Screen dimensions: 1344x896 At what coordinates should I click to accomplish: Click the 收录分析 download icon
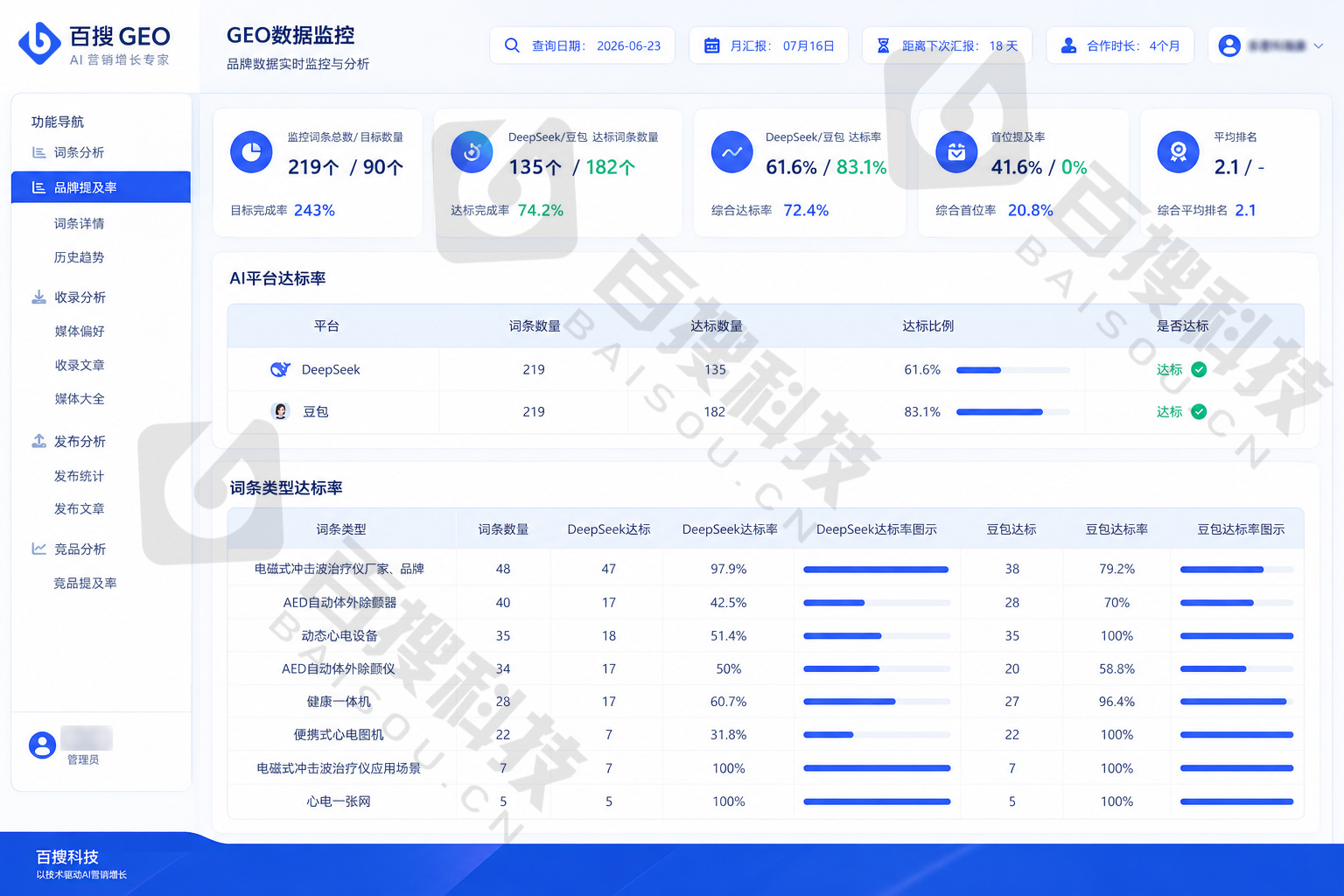click(x=38, y=297)
